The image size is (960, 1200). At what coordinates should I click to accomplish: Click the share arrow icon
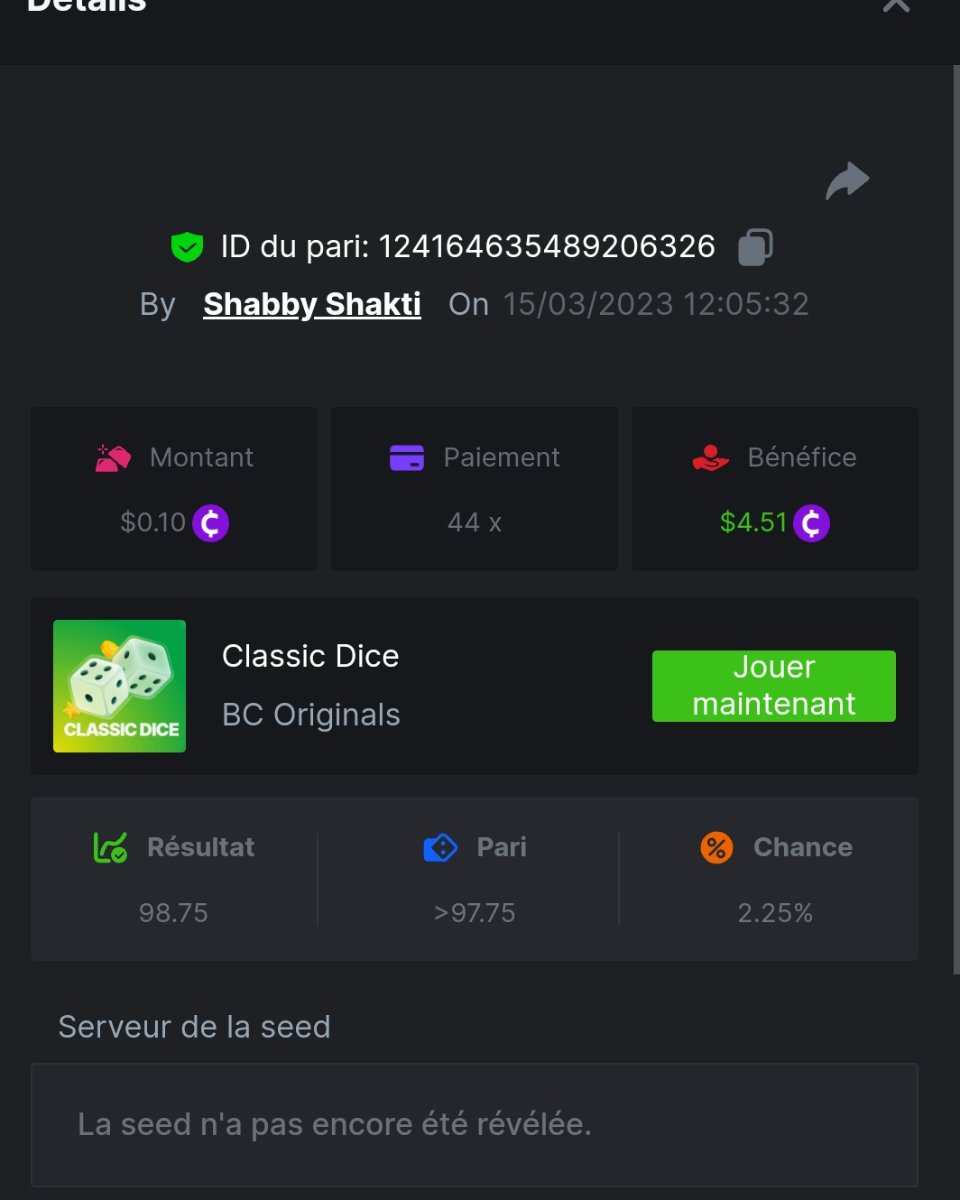click(x=847, y=182)
